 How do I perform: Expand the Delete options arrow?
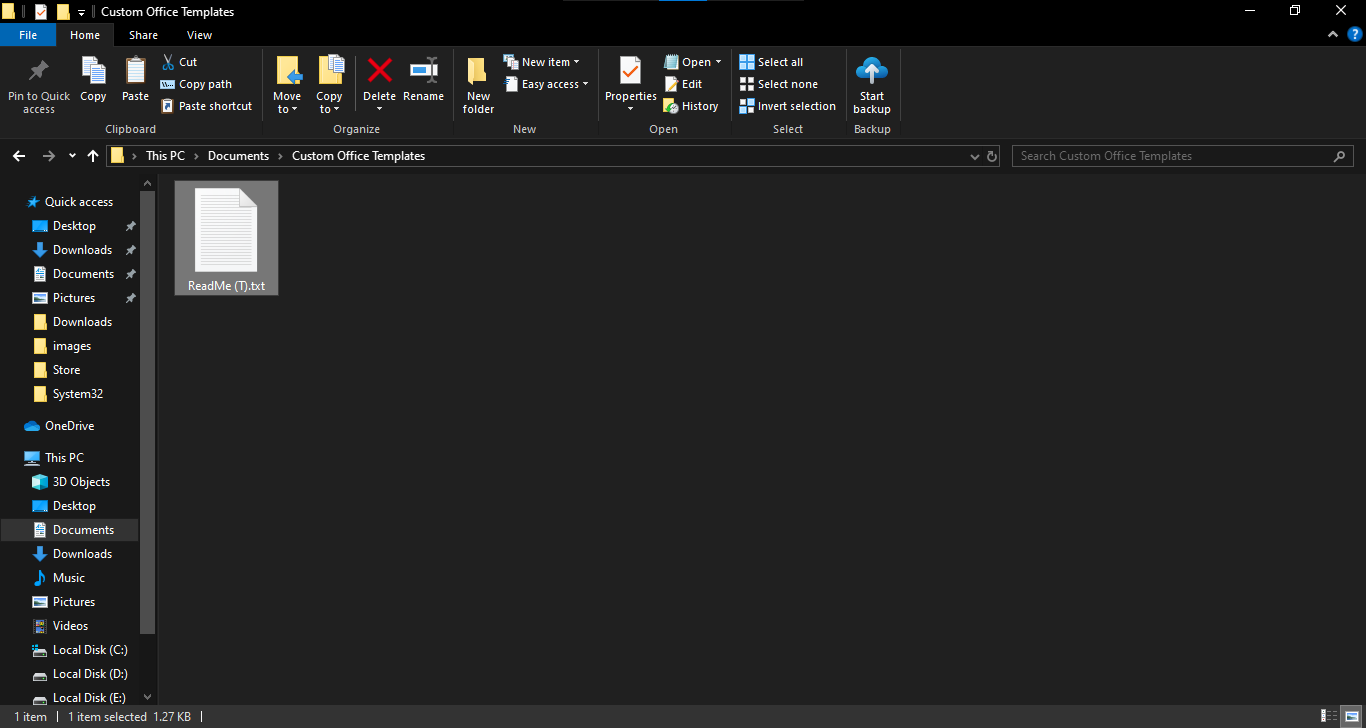(379, 108)
